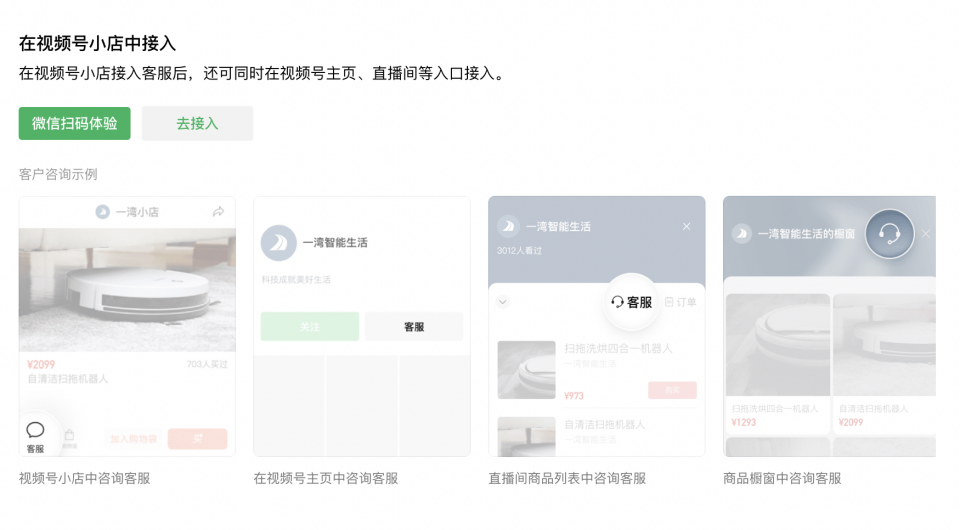Close the 一湾智能生活 live room panel

[686, 226]
